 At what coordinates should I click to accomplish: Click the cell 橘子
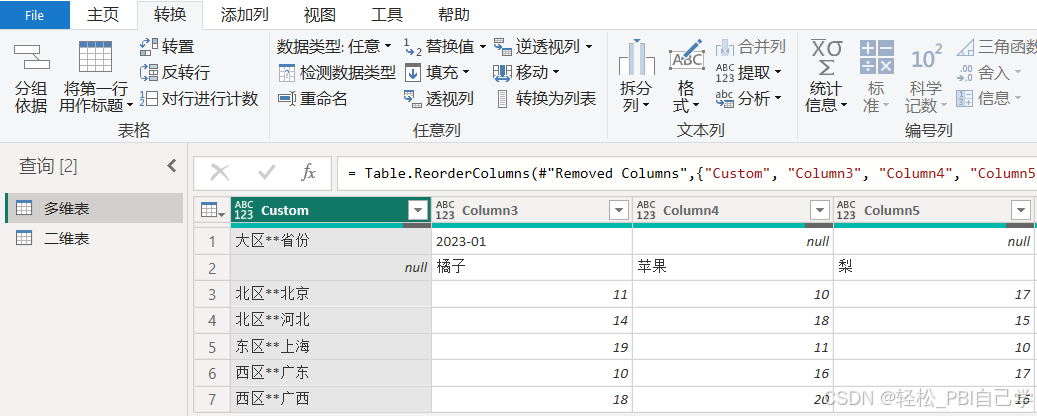[532, 267]
